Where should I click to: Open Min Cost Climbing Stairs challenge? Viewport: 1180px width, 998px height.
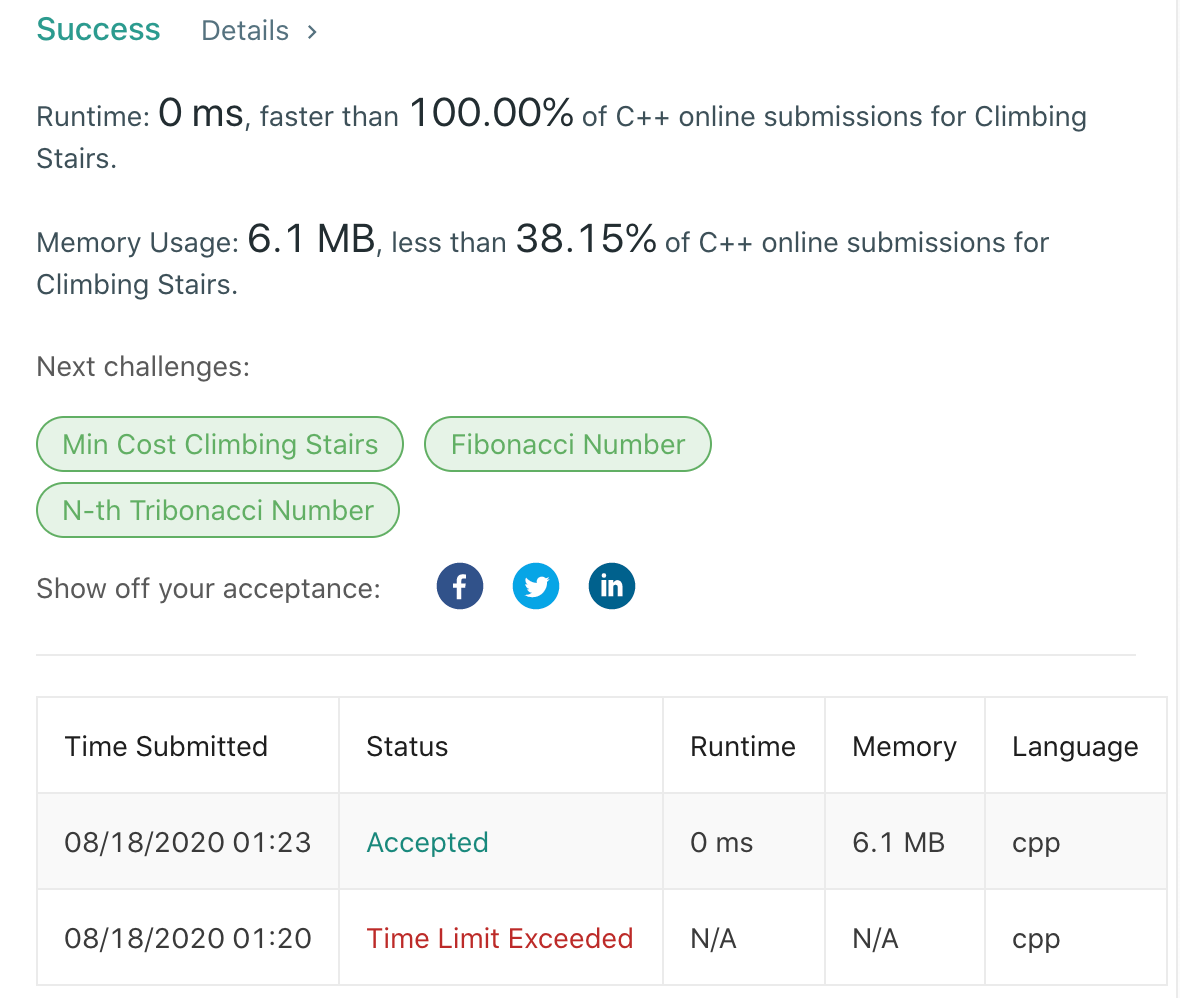tap(220, 444)
